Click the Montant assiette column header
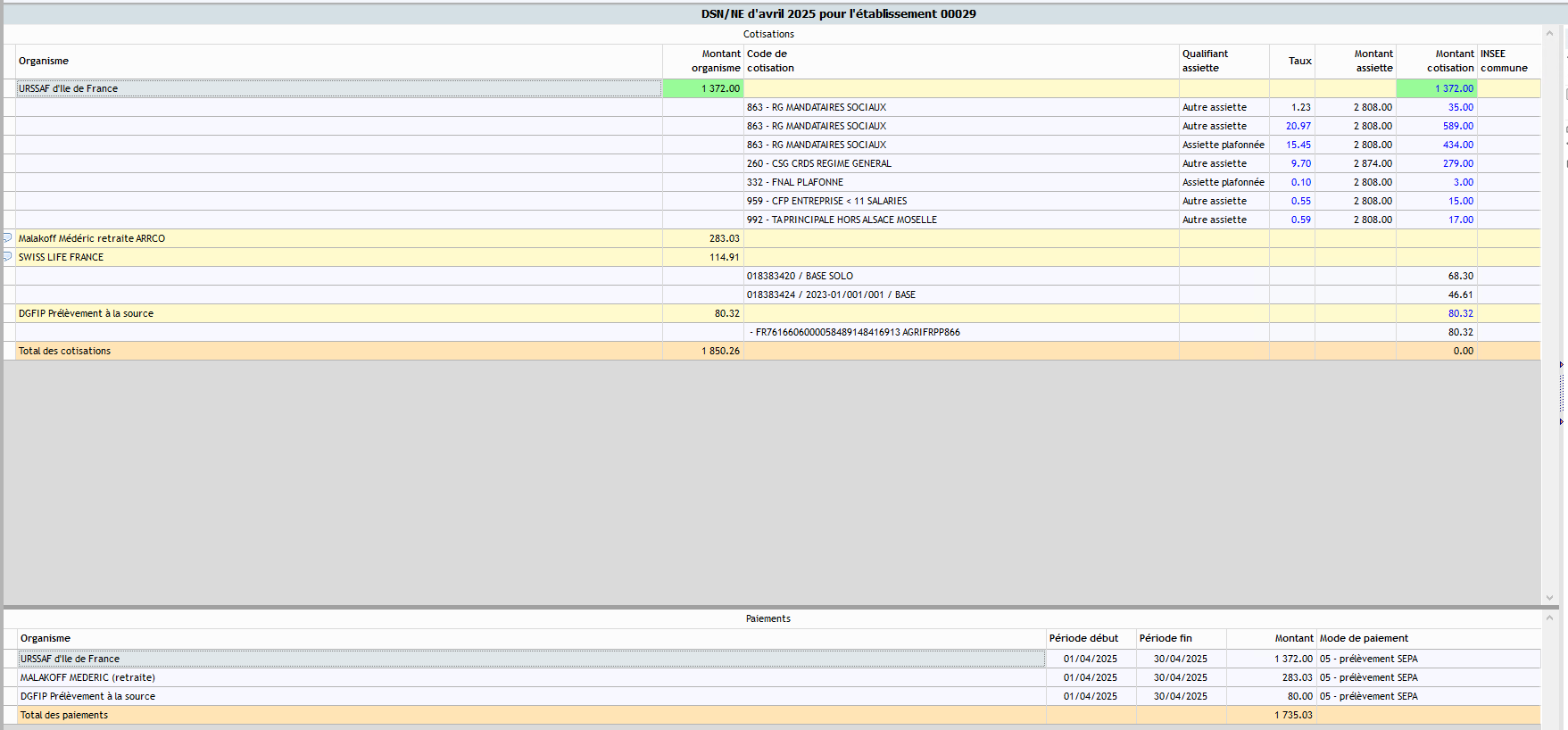 click(1356, 61)
